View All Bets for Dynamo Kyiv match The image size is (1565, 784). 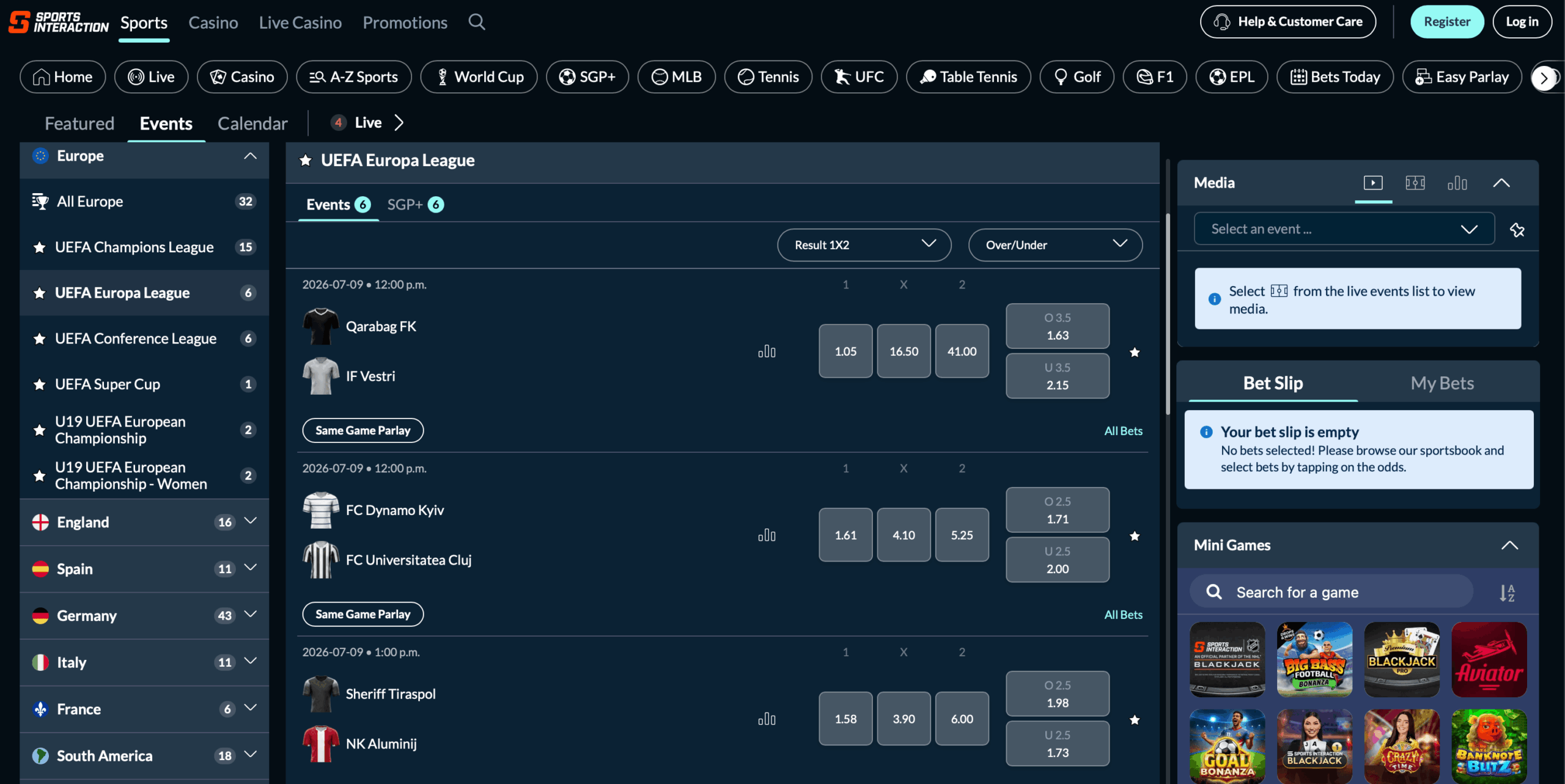click(x=1123, y=615)
